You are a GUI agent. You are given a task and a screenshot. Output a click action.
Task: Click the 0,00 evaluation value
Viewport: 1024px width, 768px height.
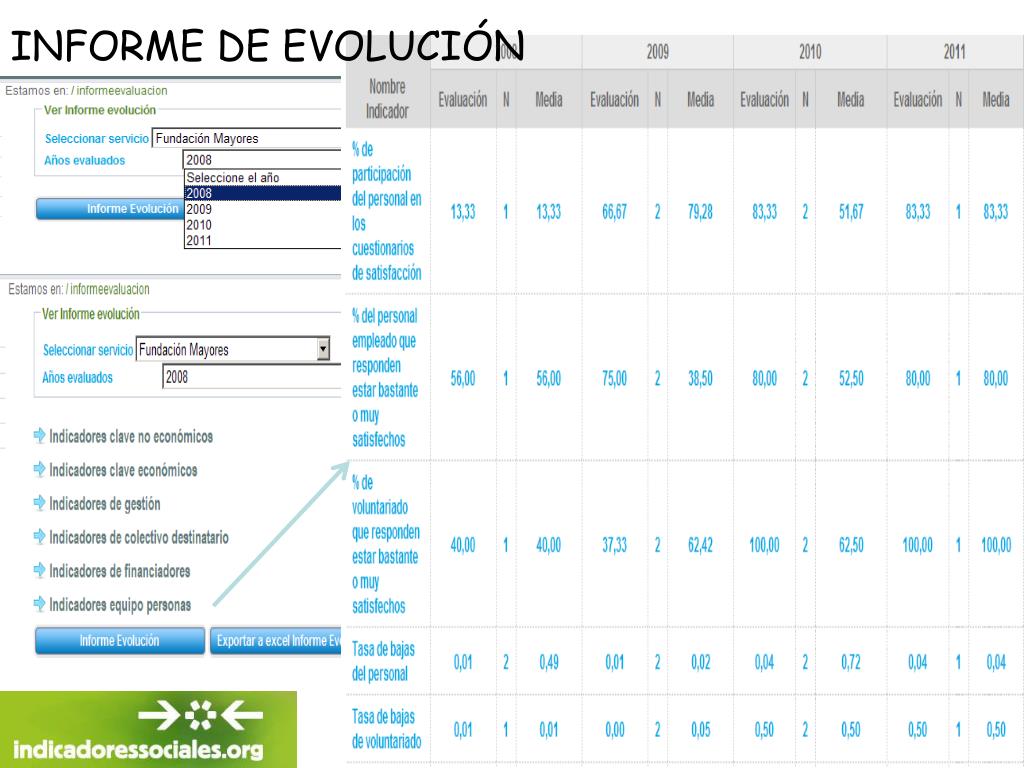pos(615,729)
